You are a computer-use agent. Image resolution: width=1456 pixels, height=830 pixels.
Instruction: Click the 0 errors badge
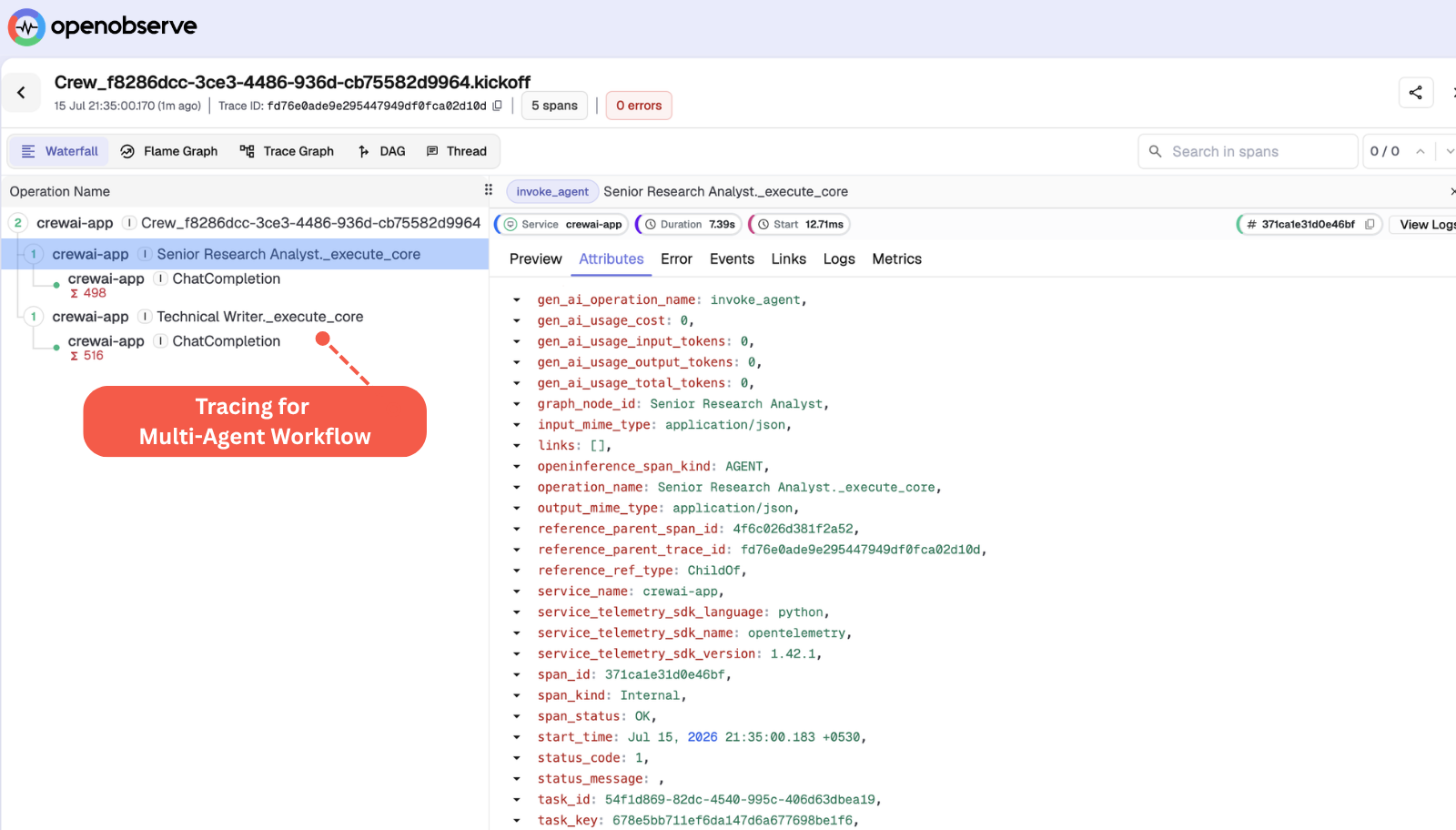click(x=639, y=106)
